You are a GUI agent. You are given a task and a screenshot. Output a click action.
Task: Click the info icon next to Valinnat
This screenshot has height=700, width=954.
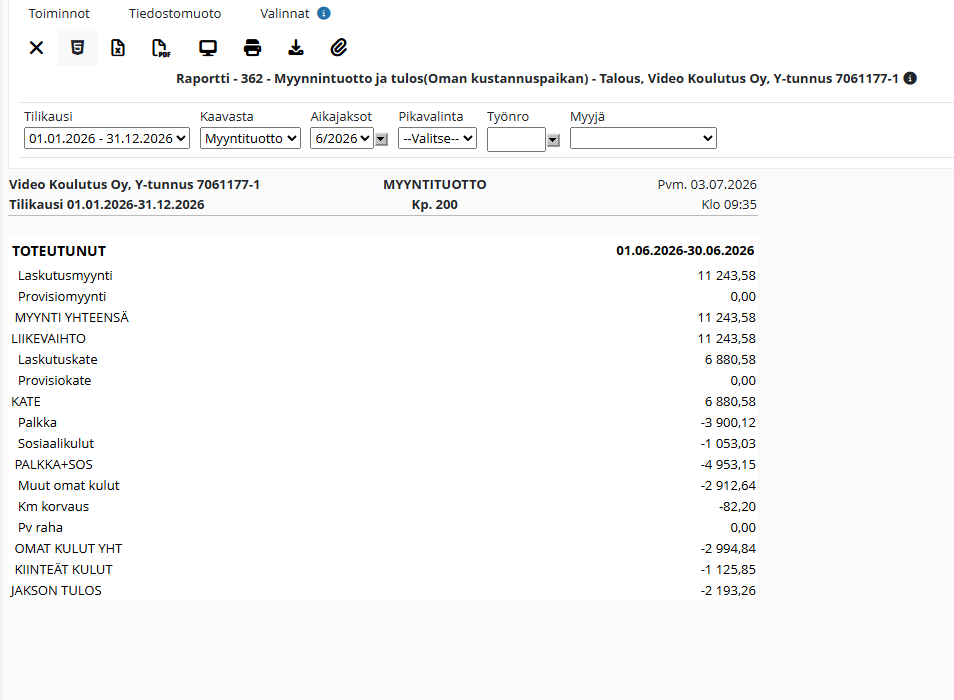(324, 13)
